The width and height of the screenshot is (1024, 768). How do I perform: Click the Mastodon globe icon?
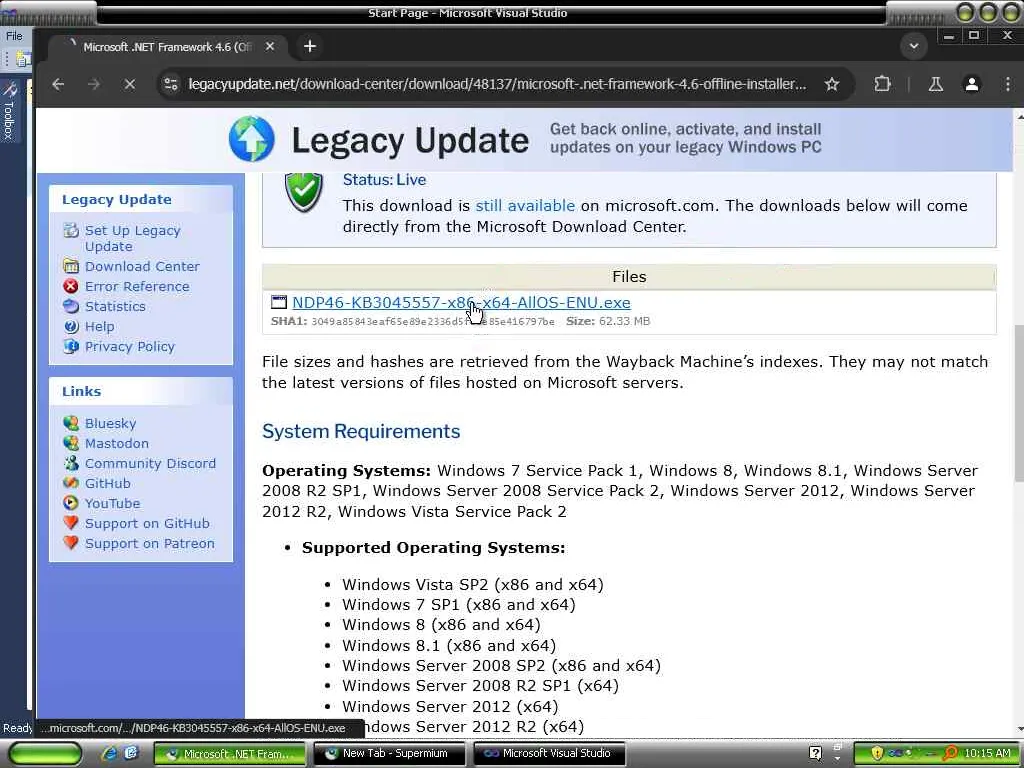[71, 443]
